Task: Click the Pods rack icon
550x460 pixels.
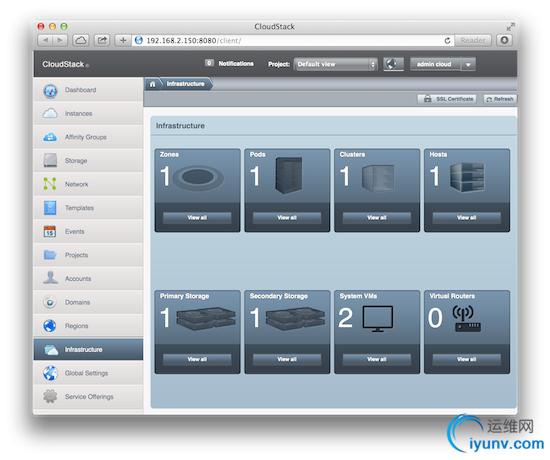Action: 288,175
